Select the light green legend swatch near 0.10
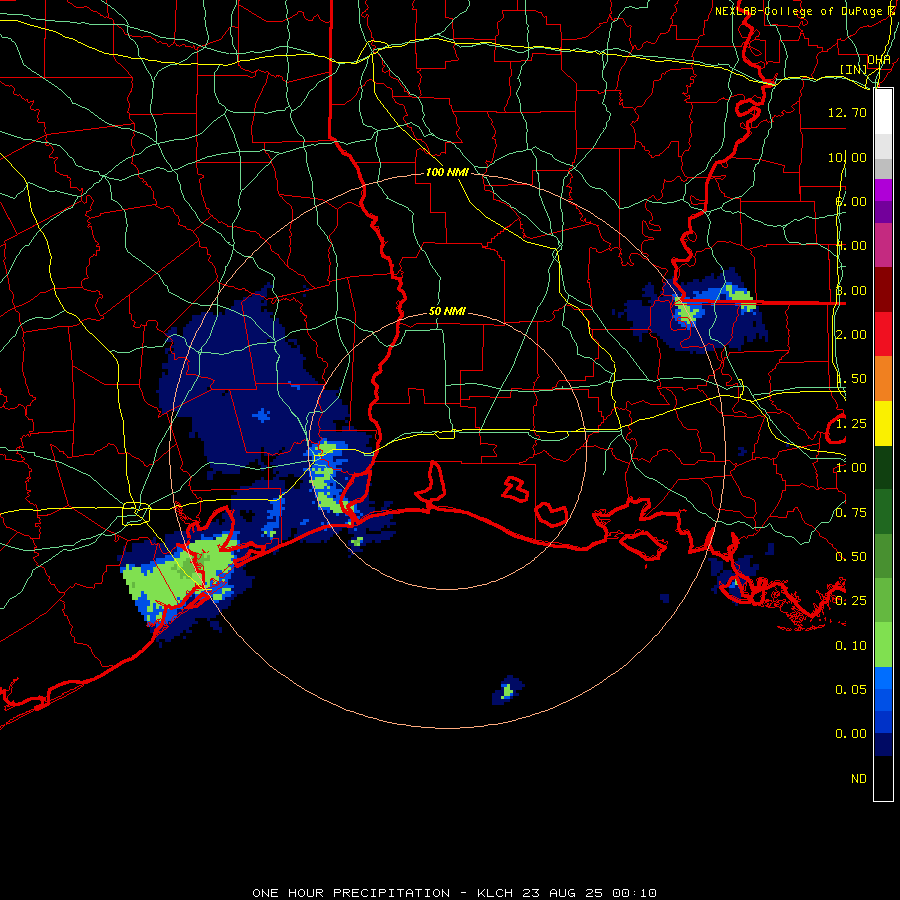 click(x=883, y=644)
